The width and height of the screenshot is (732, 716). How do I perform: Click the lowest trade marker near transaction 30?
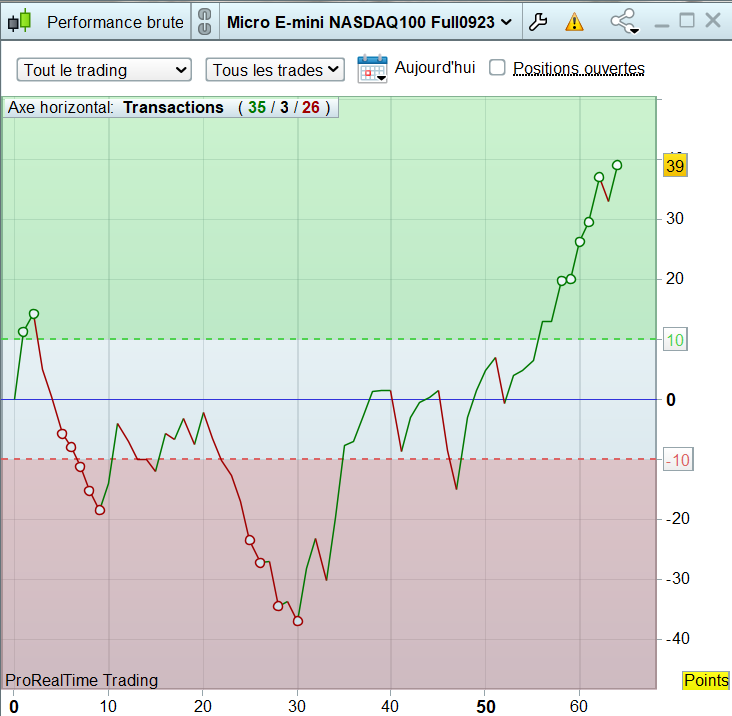pyautogui.click(x=298, y=621)
